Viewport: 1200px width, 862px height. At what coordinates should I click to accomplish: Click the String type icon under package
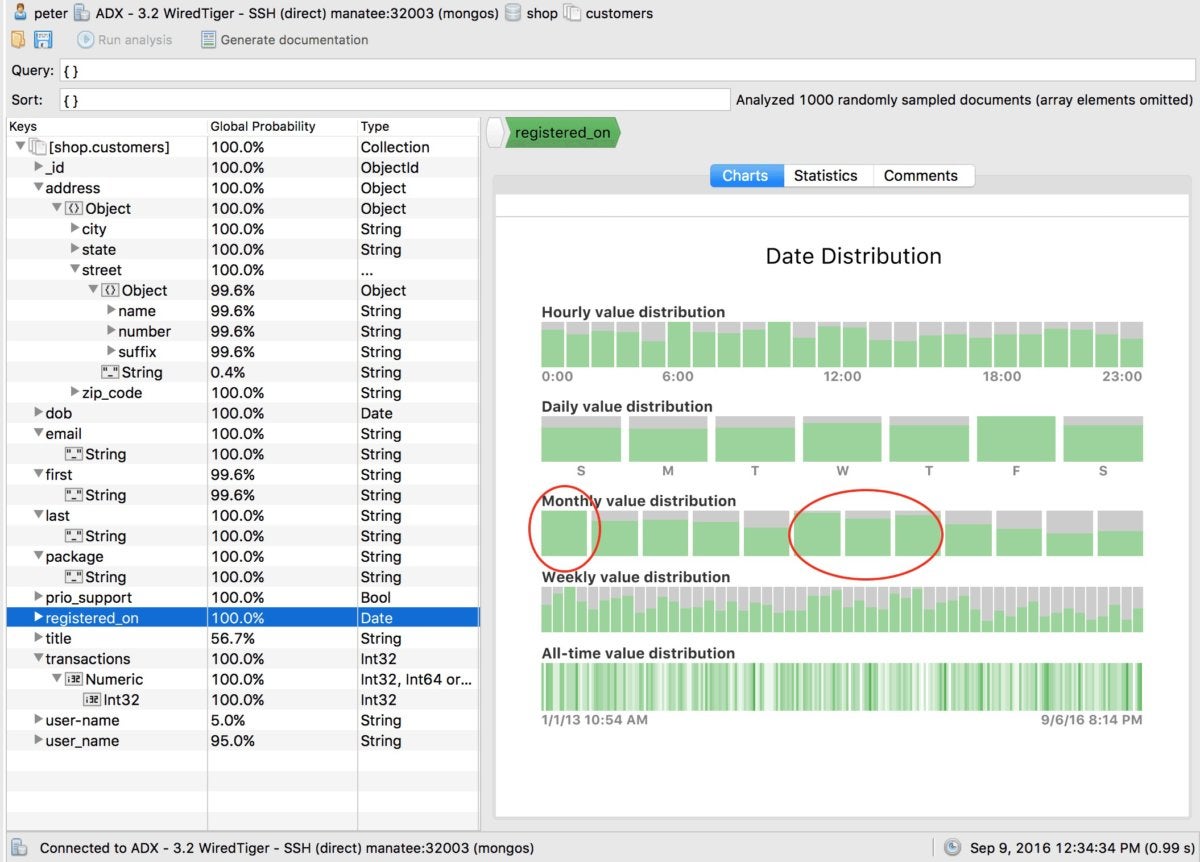(74, 577)
